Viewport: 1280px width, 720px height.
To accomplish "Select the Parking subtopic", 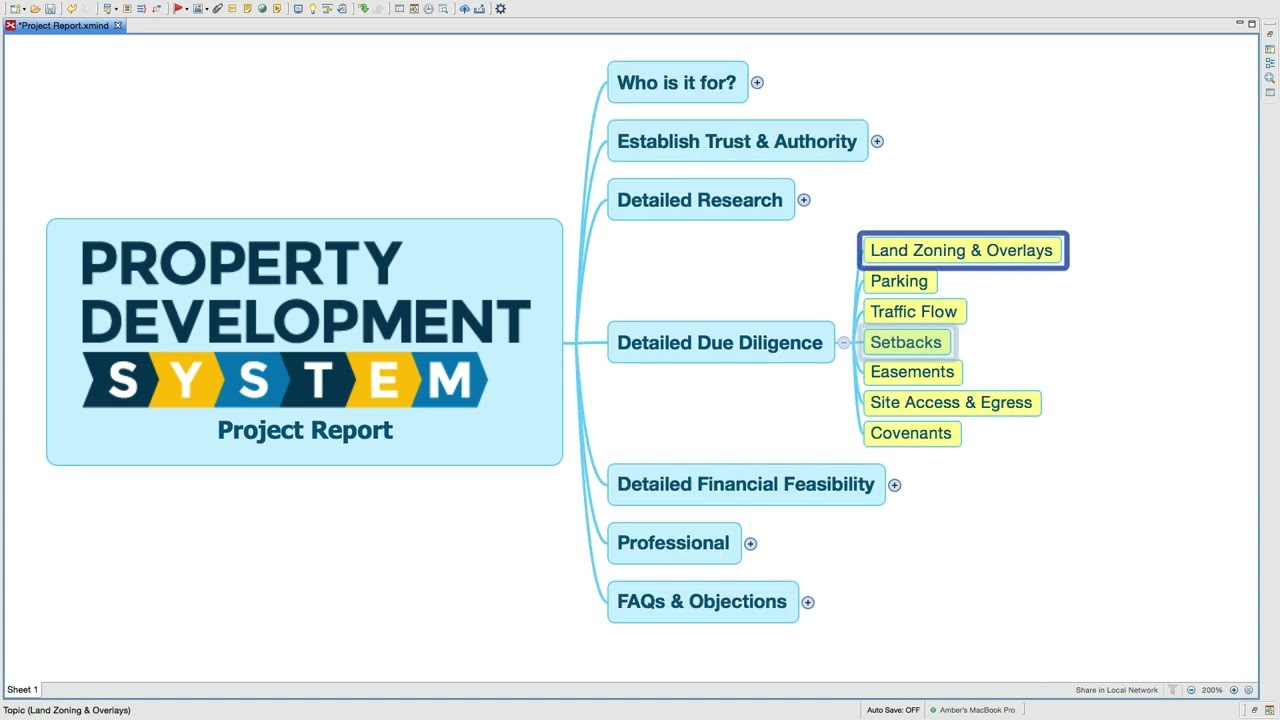I will pyautogui.click(x=899, y=281).
